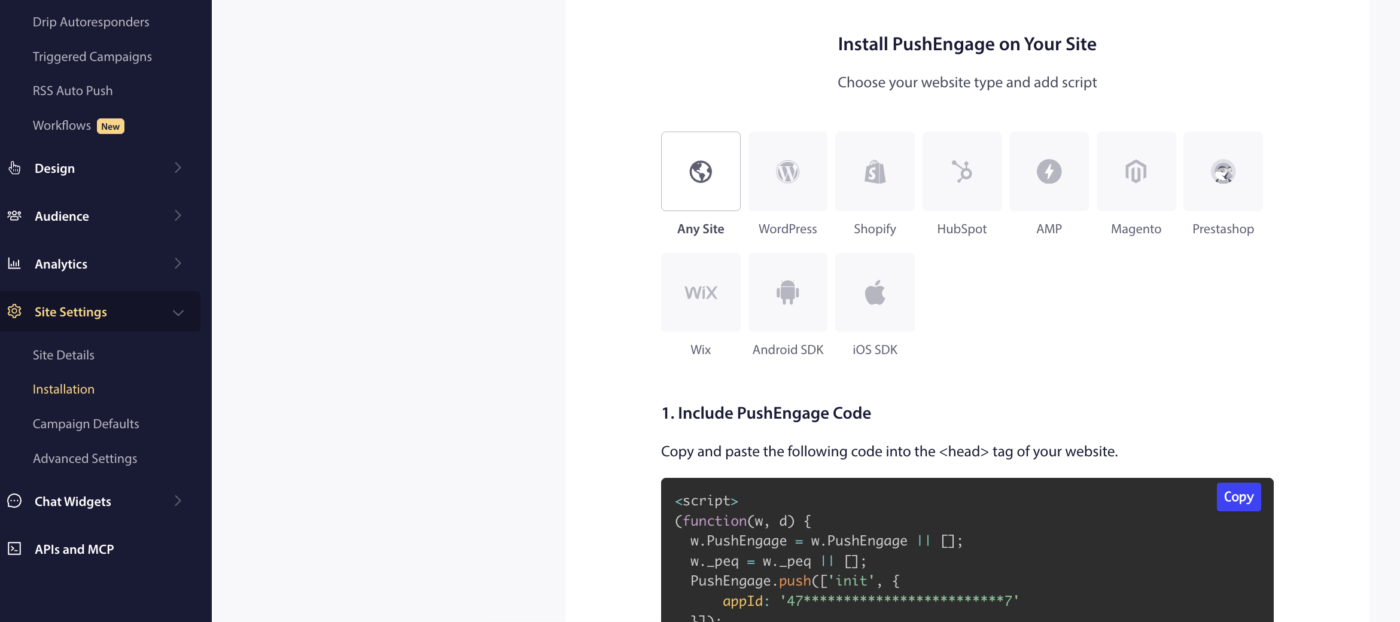Open Campaign Defaults page
This screenshot has height=622, width=1400.
point(86,424)
